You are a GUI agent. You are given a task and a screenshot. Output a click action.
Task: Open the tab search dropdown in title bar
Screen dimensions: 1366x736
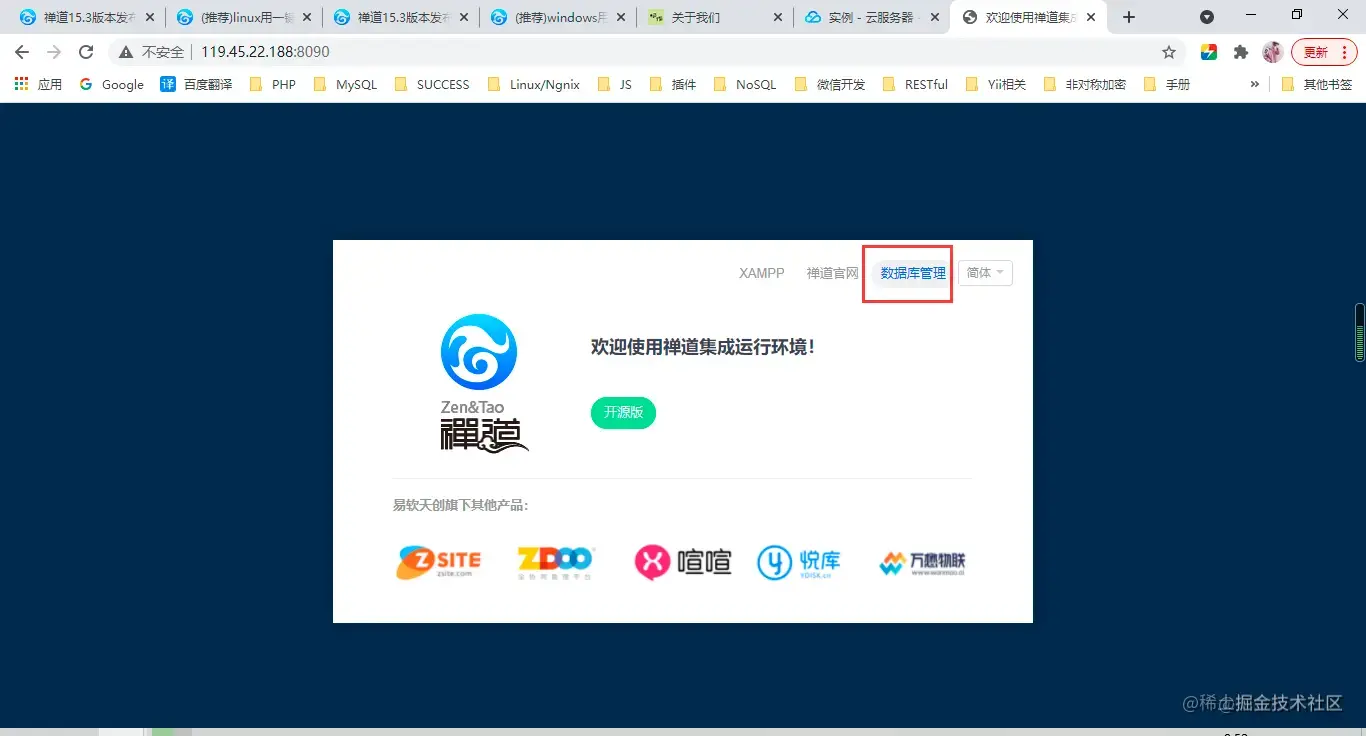point(1207,17)
